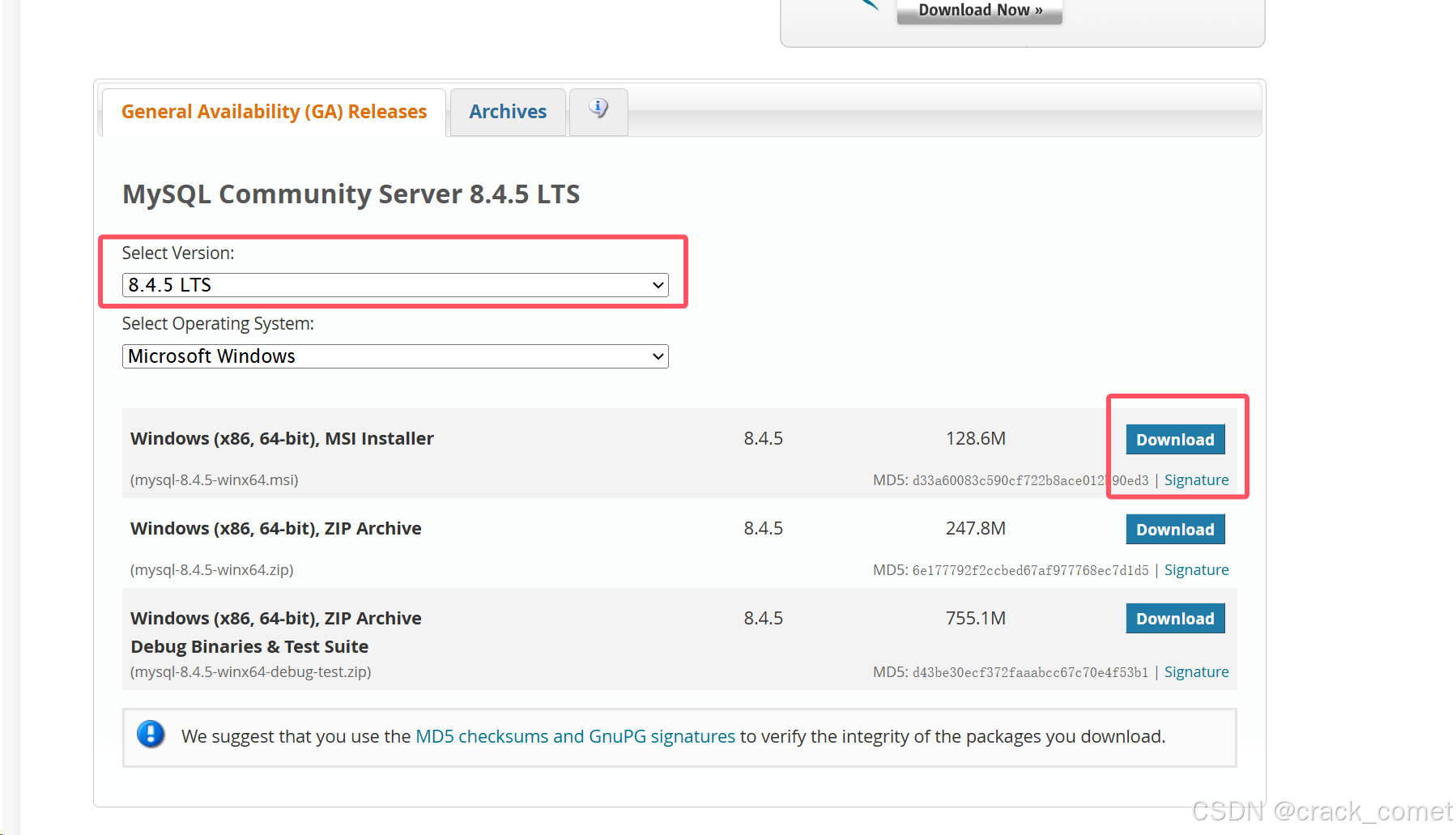Open the Microsoft Windows operating system dropdown
This screenshot has width=1456, height=835.
point(395,356)
